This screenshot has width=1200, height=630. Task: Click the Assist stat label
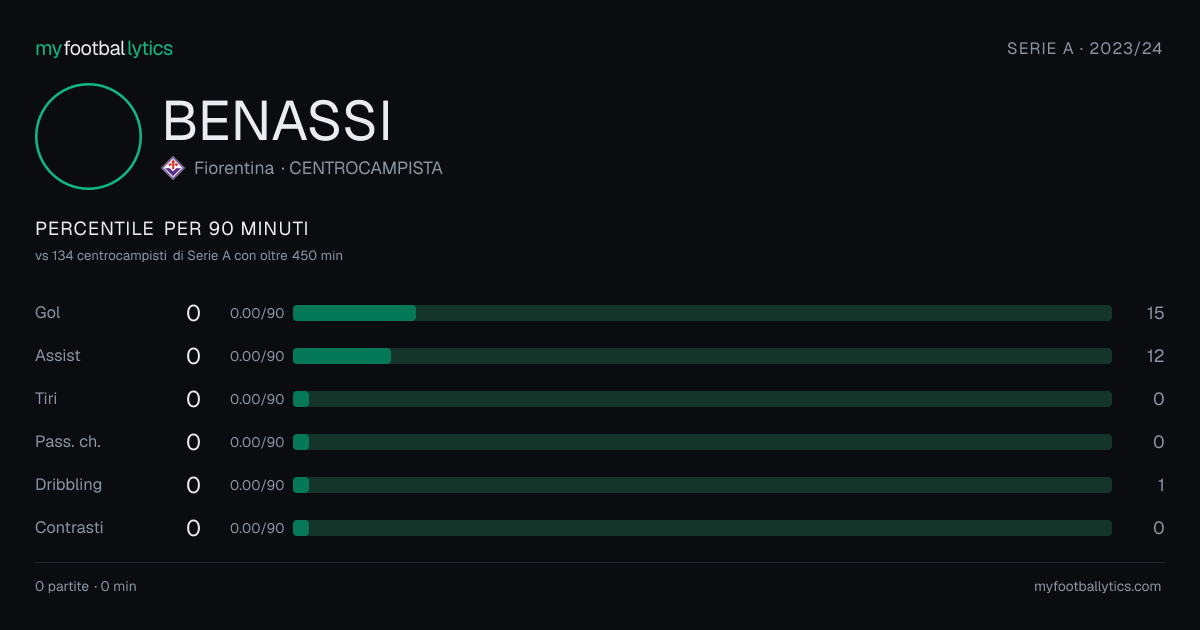point(58,356)
